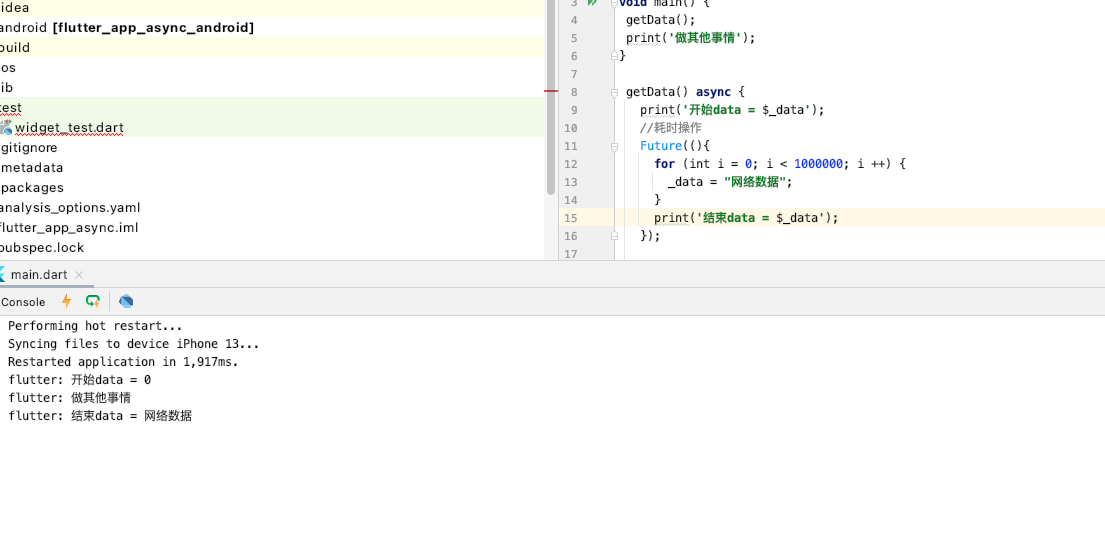
Task: Click the "网络数据" string on line 13
Action: point(755,182)
